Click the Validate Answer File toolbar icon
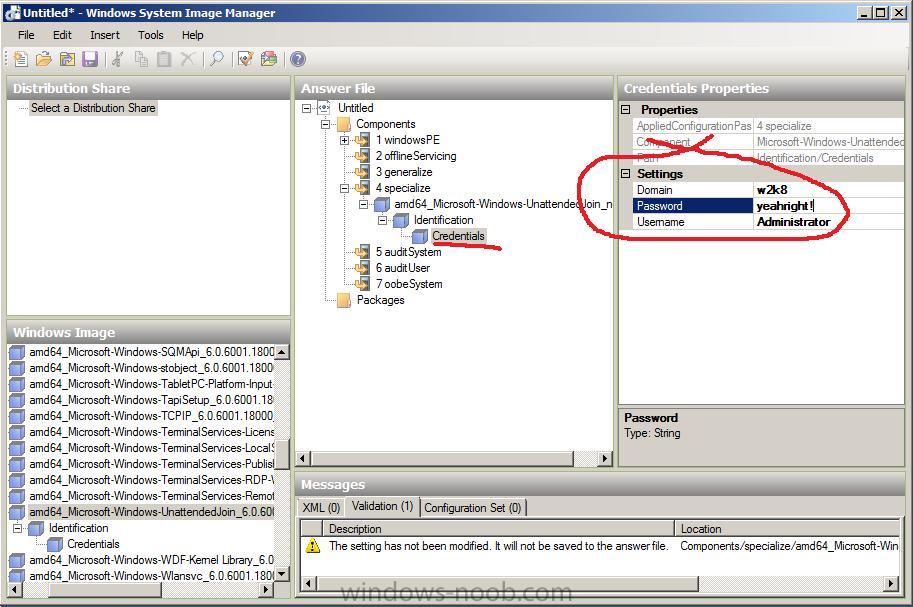 246,59
